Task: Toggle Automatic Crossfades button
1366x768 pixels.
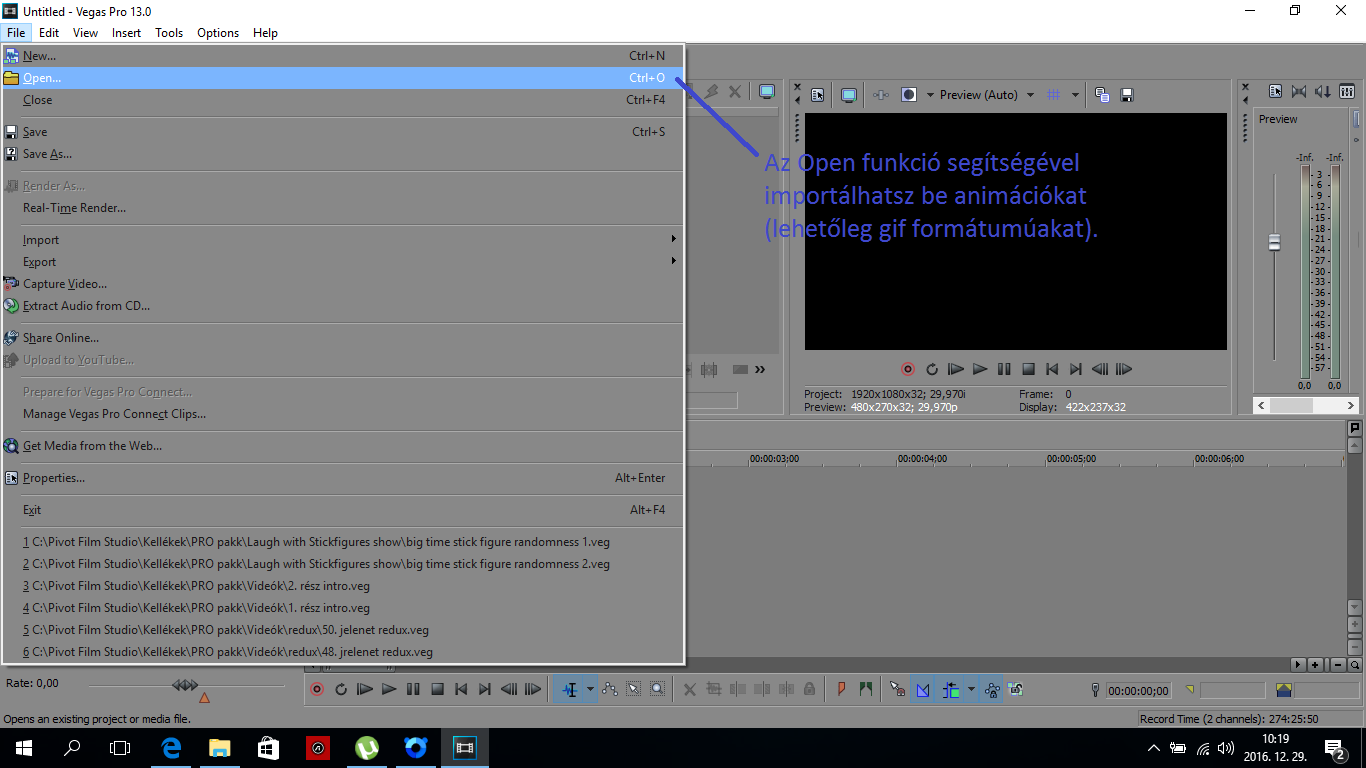Action: click(x=923, y=689)
